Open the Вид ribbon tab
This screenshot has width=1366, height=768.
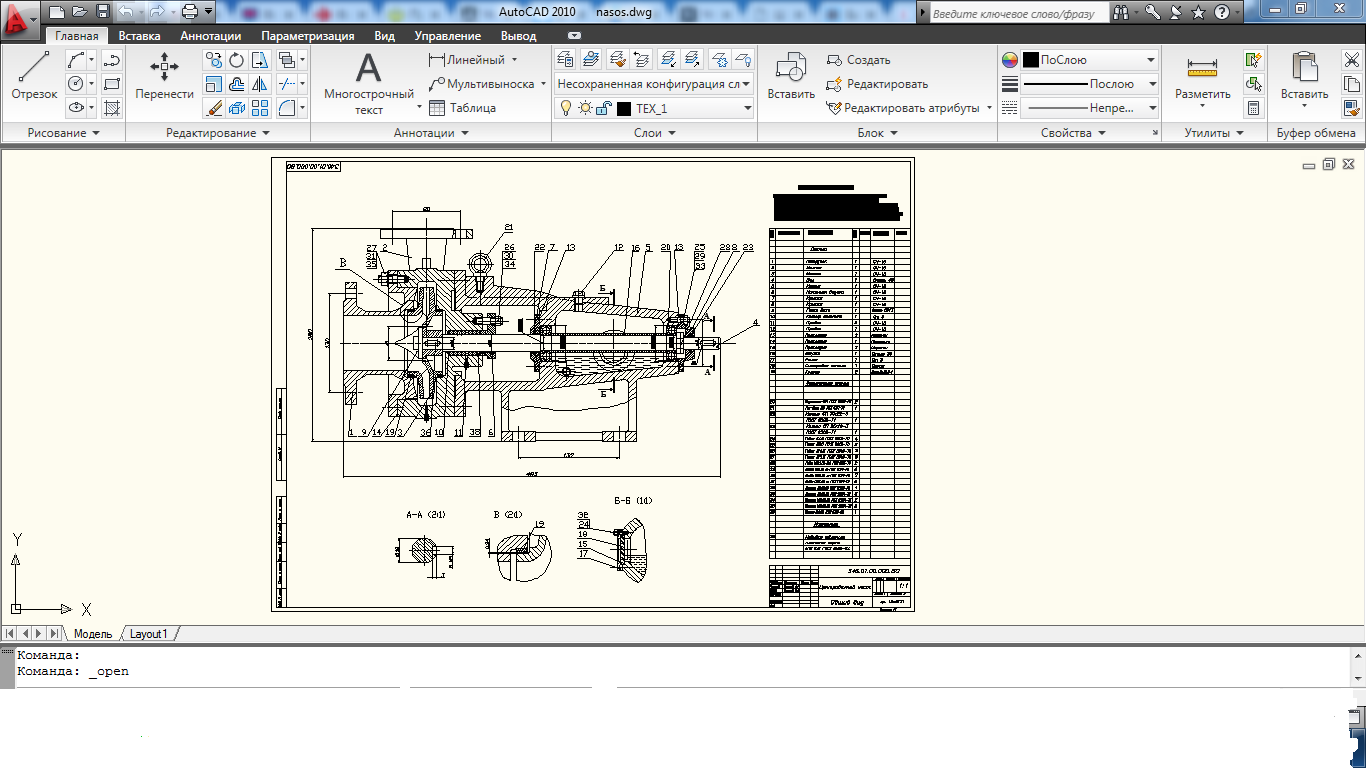[x=384, y=36]
